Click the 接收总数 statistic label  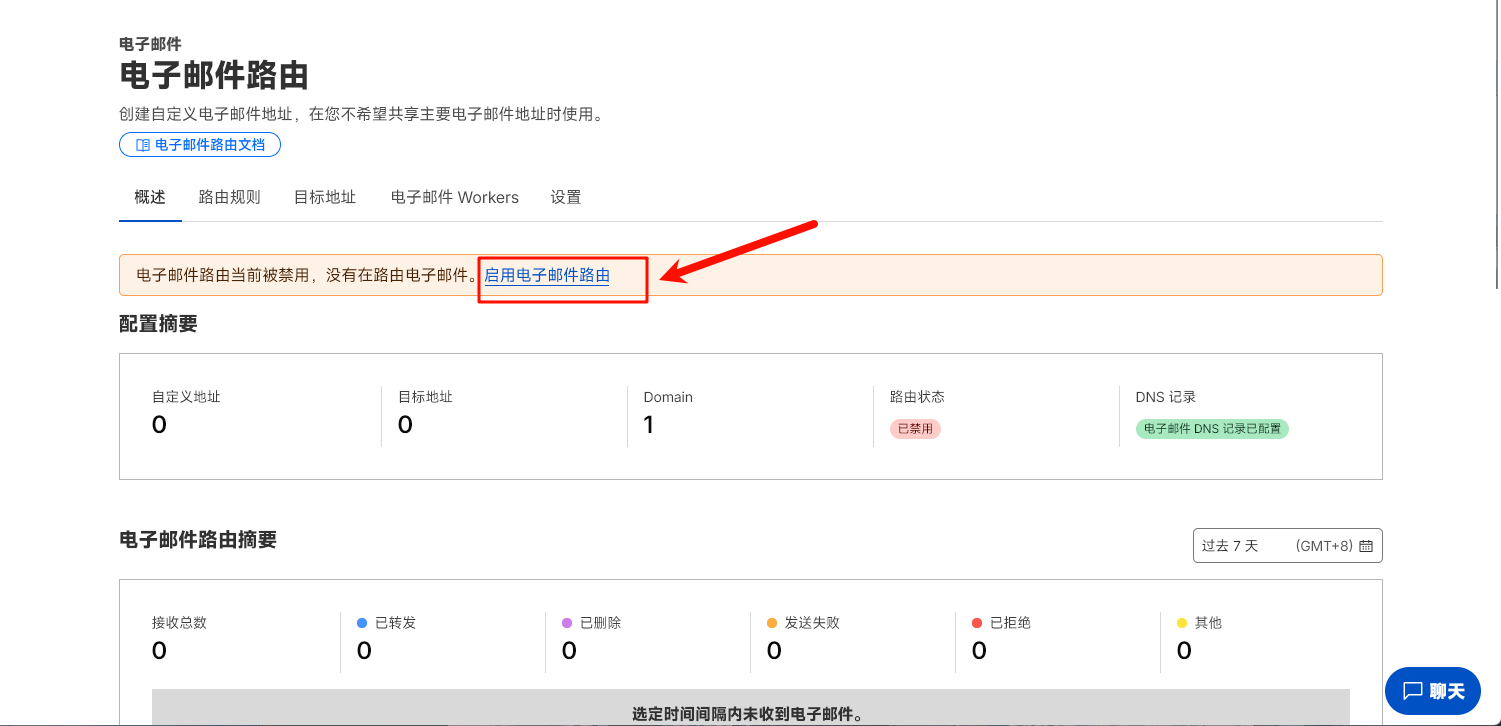pos(179,623)
